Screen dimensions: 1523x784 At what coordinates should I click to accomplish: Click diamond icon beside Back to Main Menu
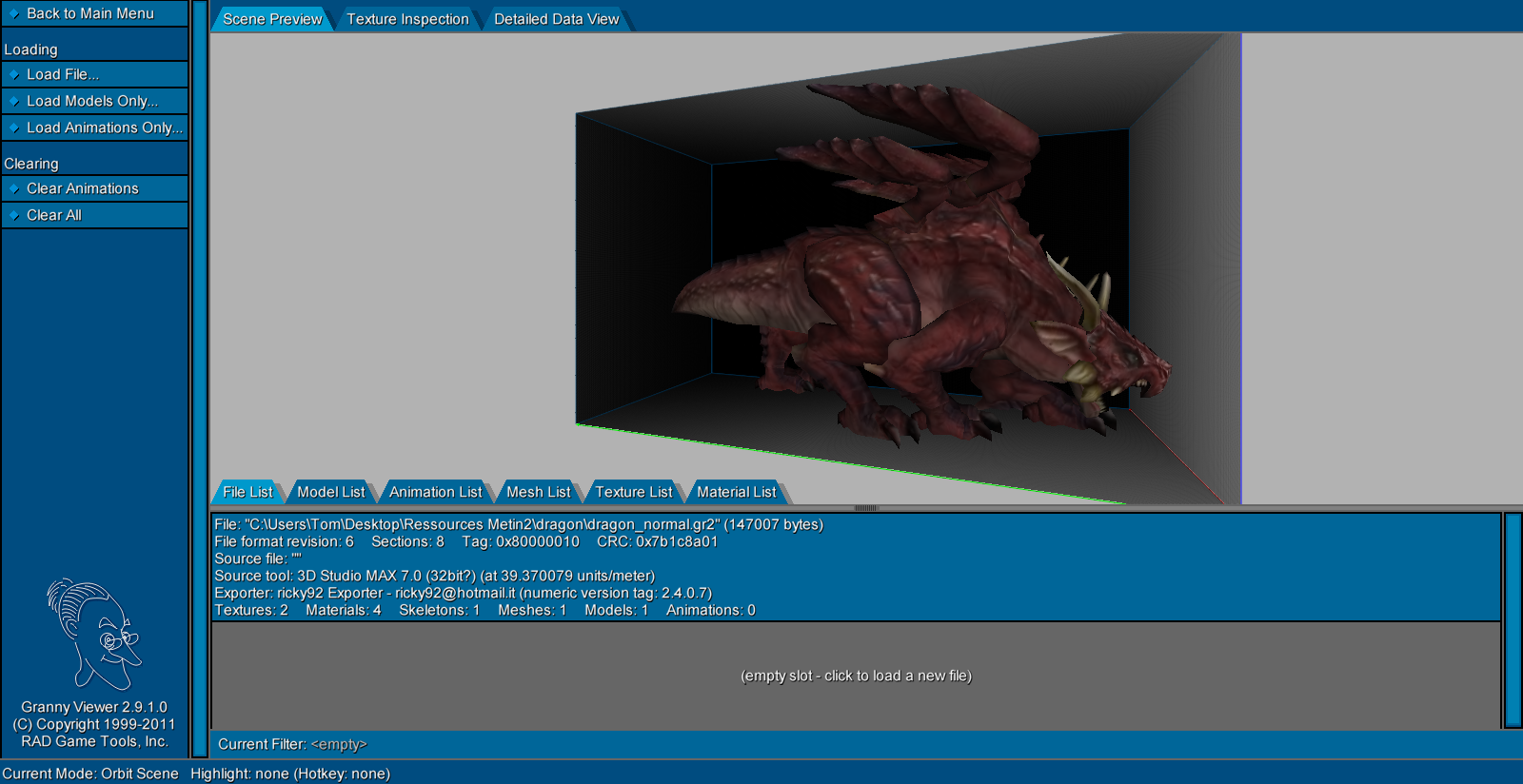[x=14, y=13]
